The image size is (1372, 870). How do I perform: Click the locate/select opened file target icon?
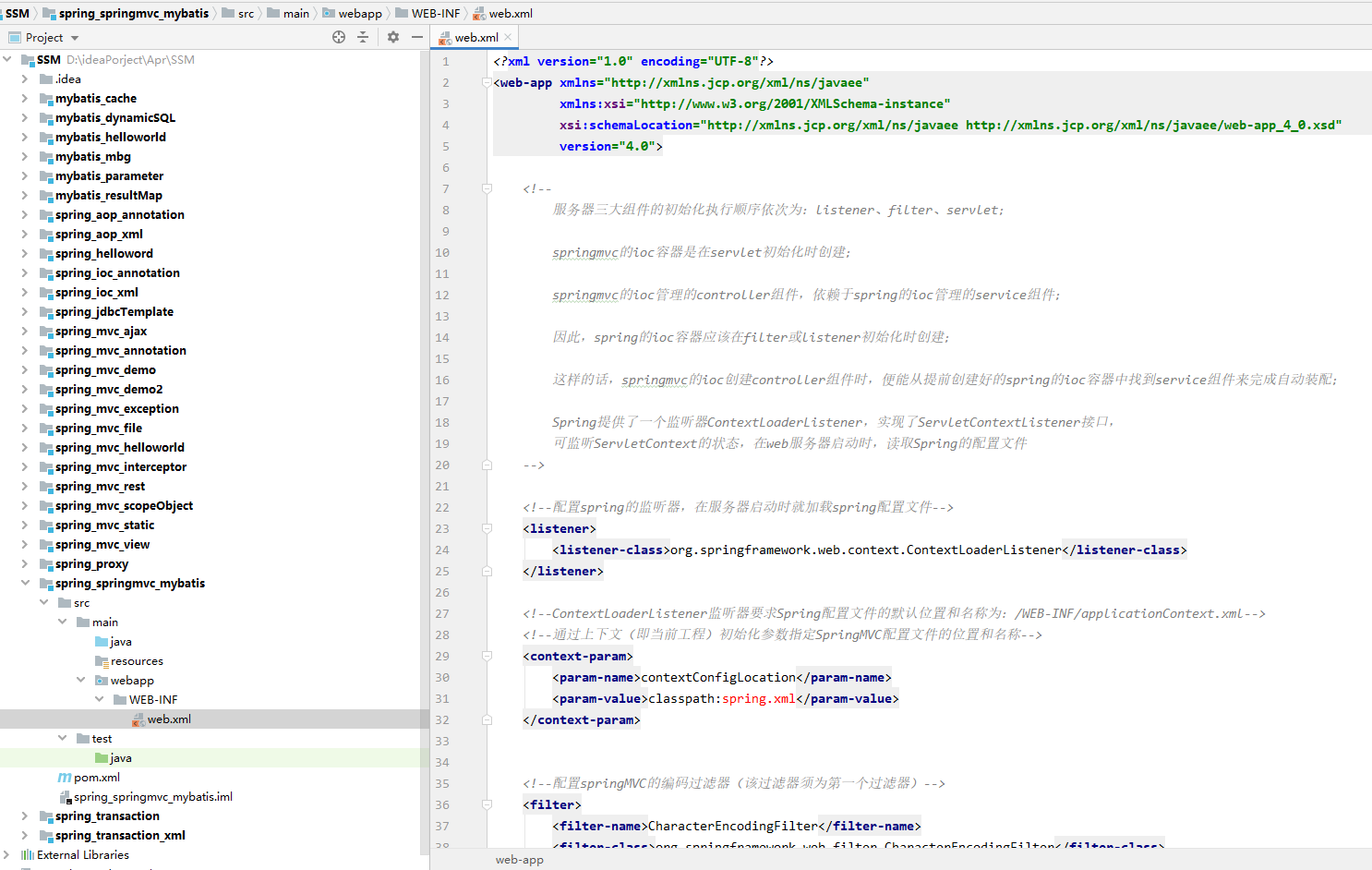point(339,37)
